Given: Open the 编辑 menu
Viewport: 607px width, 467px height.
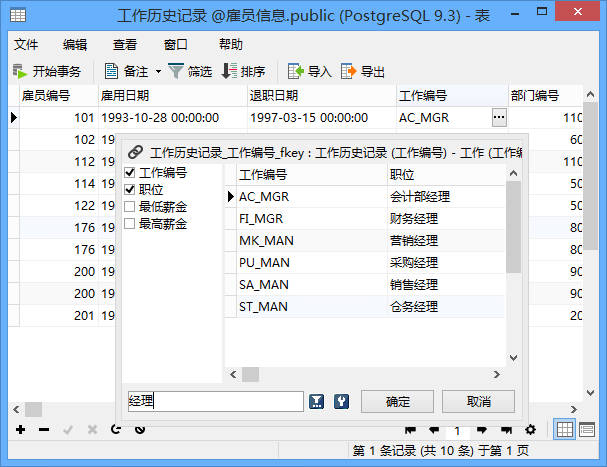Looking at the screenshot, I should pos(75,45).
